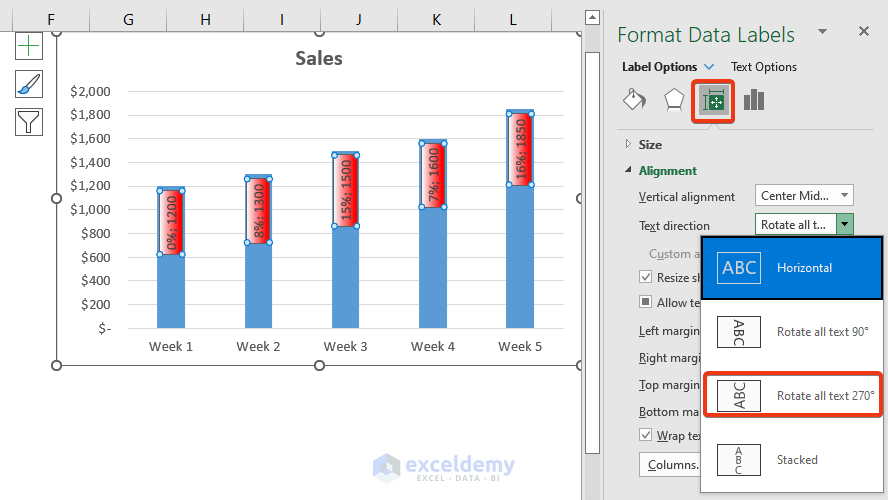This screenshot has width=888, height=500.
Task: Select the 0%; 1200 data label
Action: tap(171, 223)
